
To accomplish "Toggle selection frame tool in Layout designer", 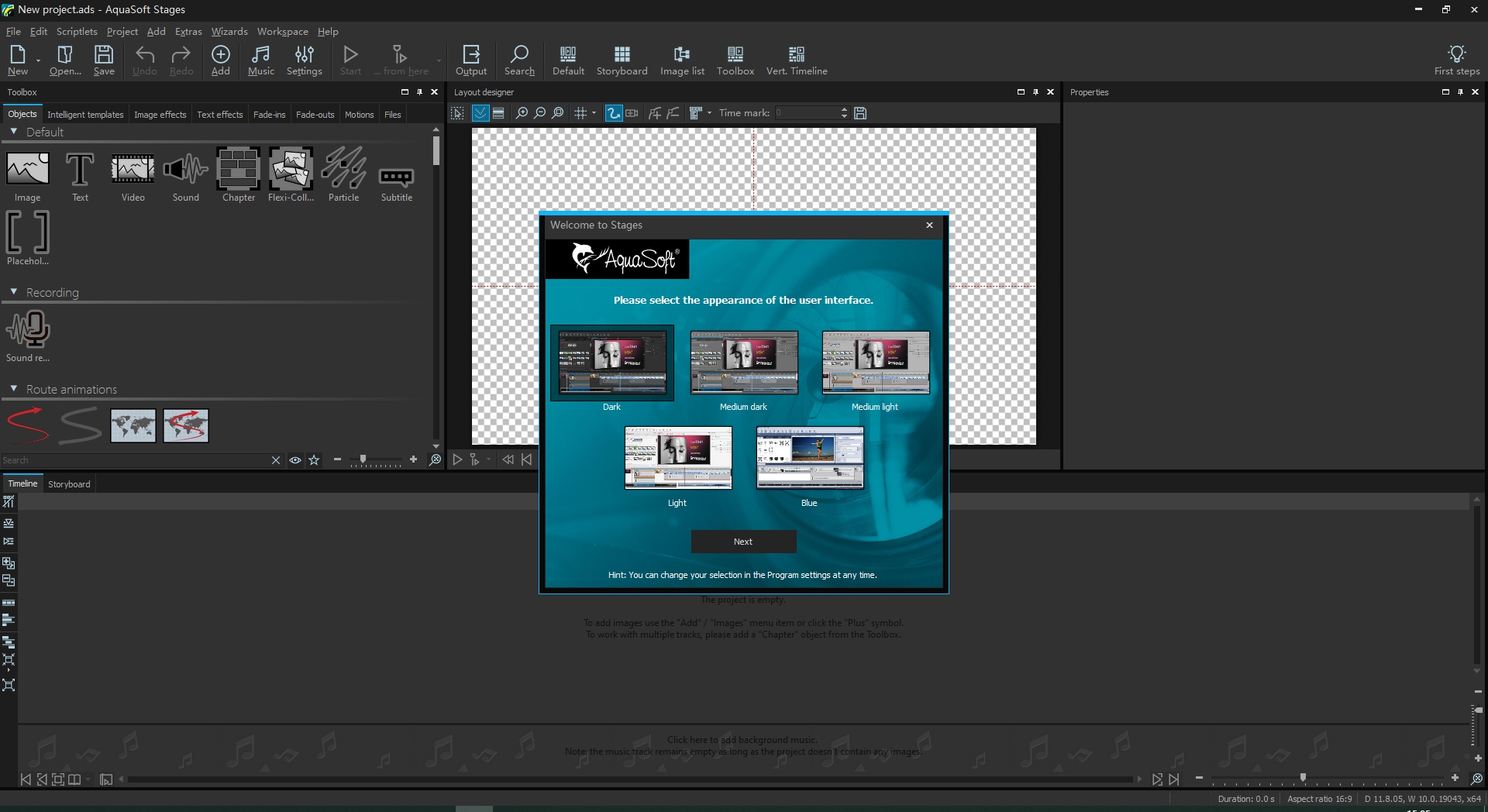I will [458, 113].
